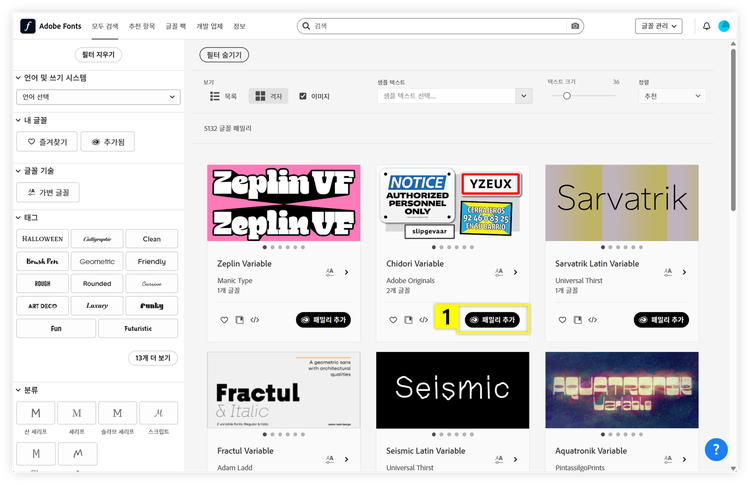Switch to grid view
This screenshot has width=750, height=485.
tap(268, 96)
